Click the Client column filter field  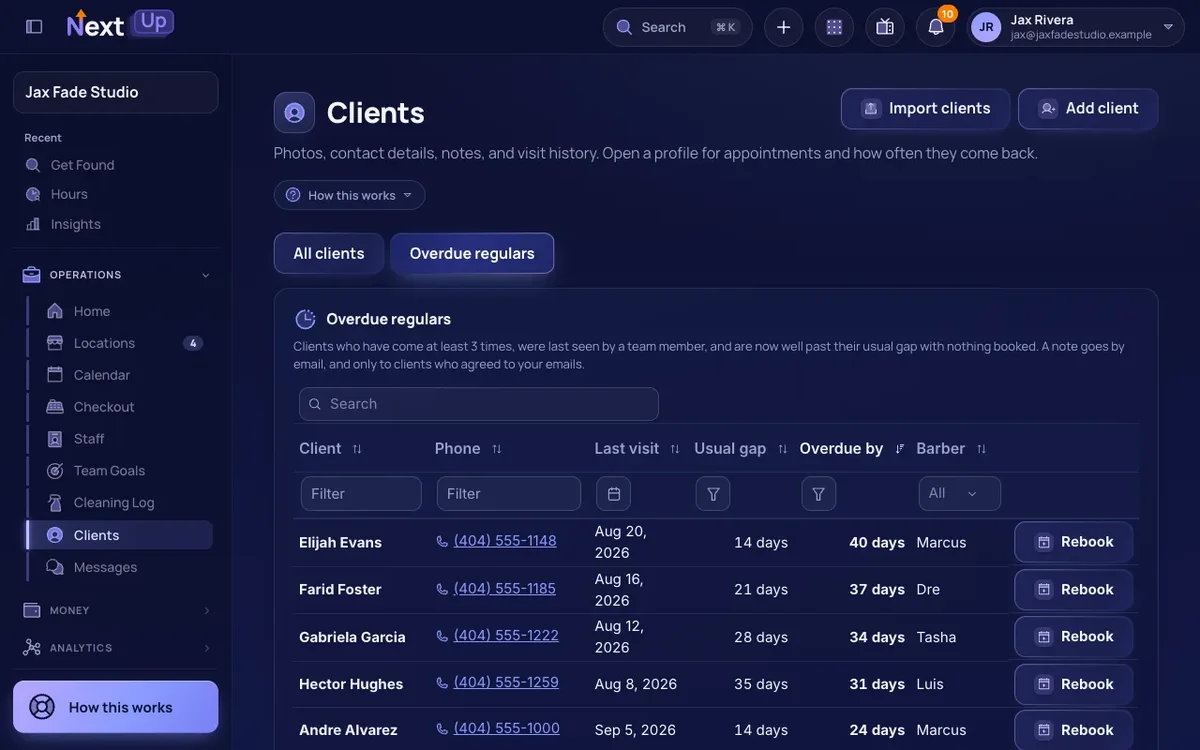pos(361,494)
